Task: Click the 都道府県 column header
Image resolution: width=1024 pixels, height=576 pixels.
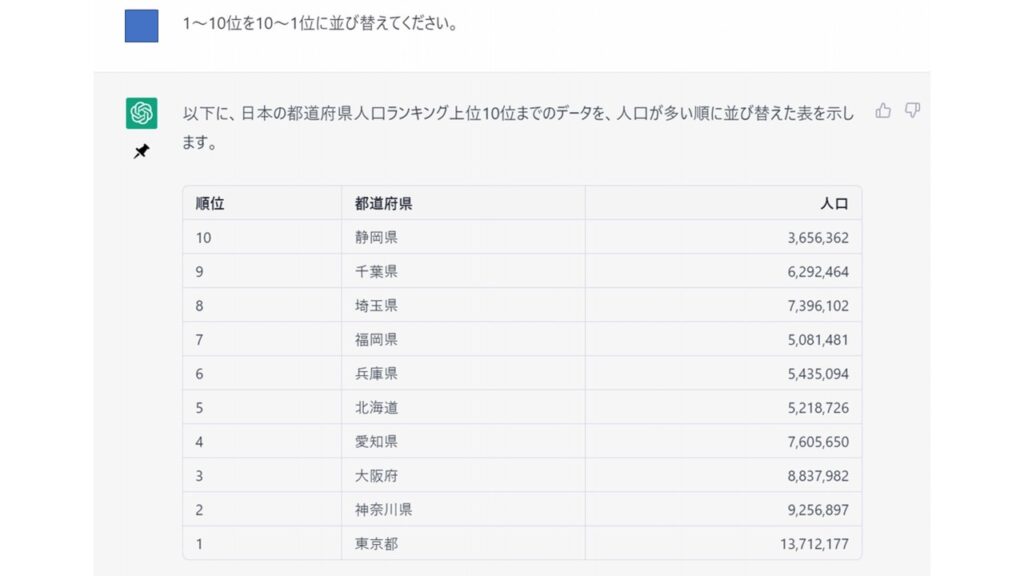Action: pos(384,203)
